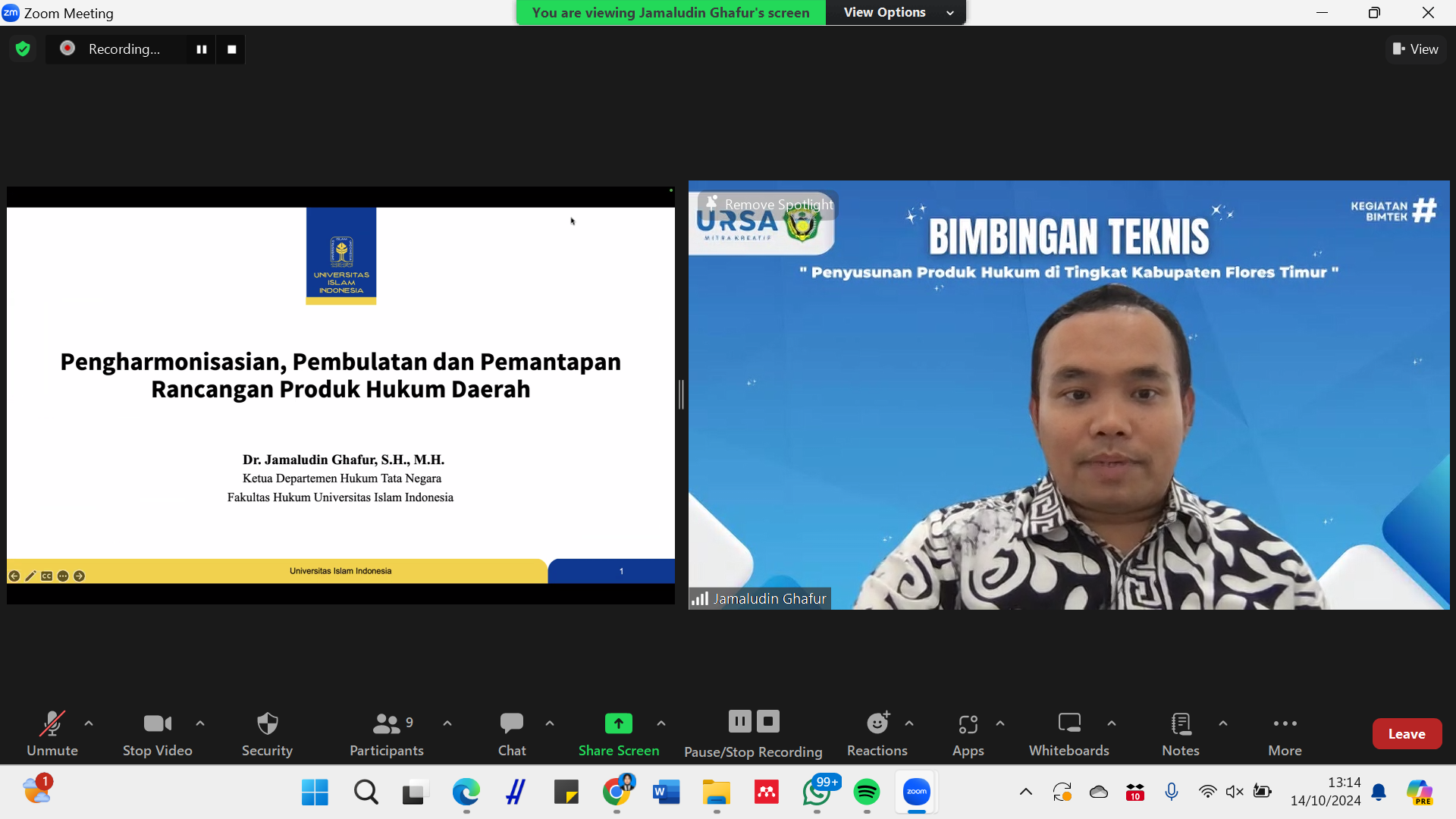
Task: Open Whiteboards icon in toolbar
Action: (1068, 724)
